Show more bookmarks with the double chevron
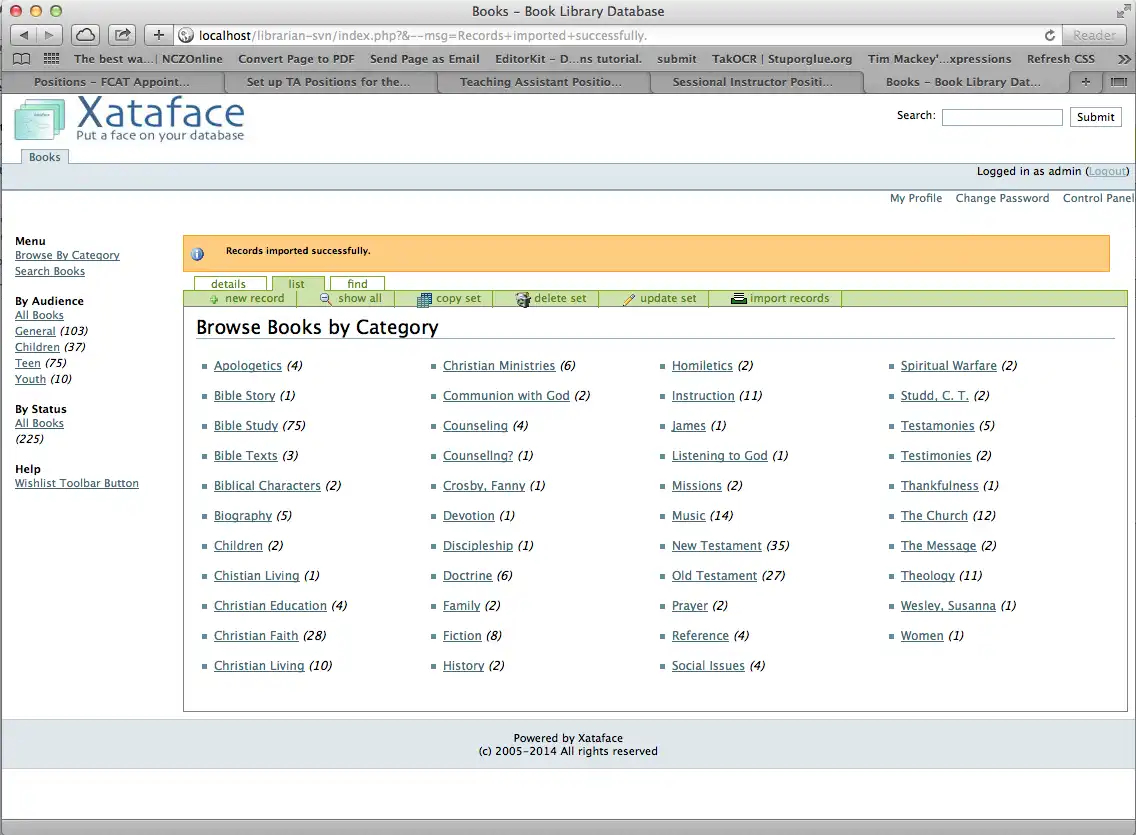This screenshot has height=835, width=1136. (x=1124, y=59)
